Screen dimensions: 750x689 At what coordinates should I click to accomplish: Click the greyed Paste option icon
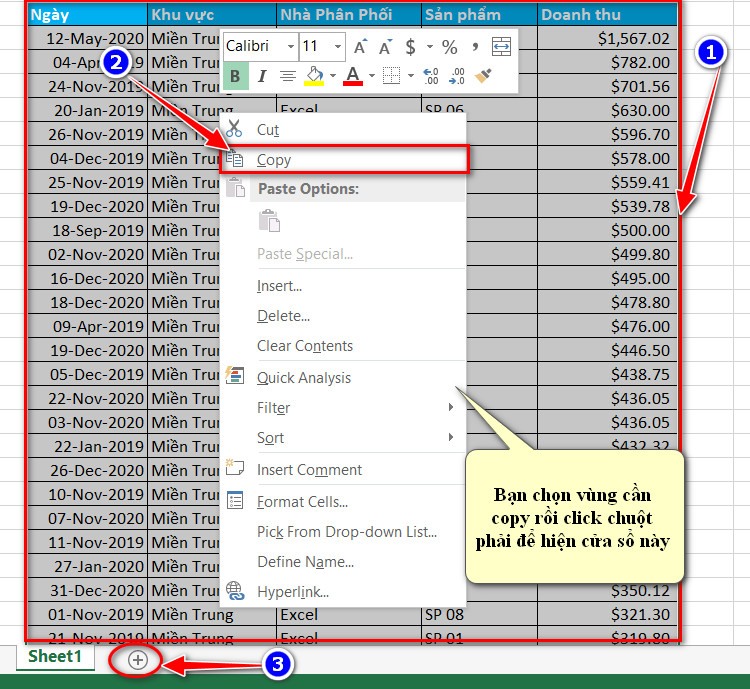(269, 221)
